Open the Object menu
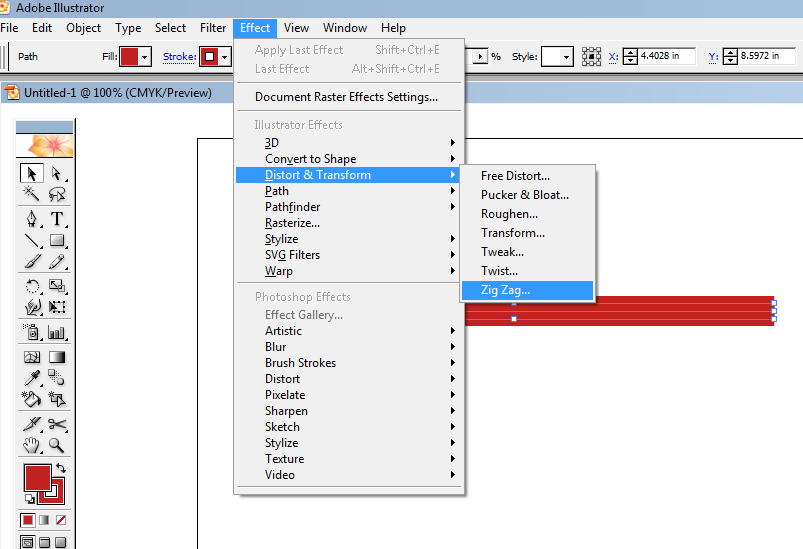Screen dimensions: 803x549 coord(83,28)
